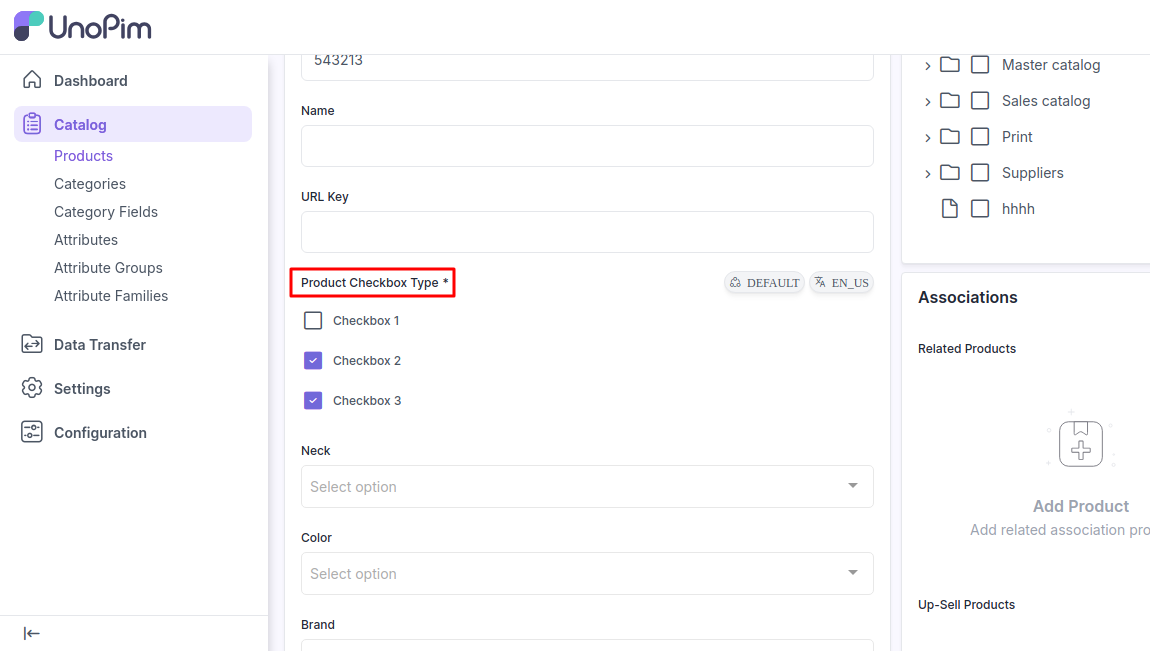Check the Checkbox 1 option

[x=313, y=321]
